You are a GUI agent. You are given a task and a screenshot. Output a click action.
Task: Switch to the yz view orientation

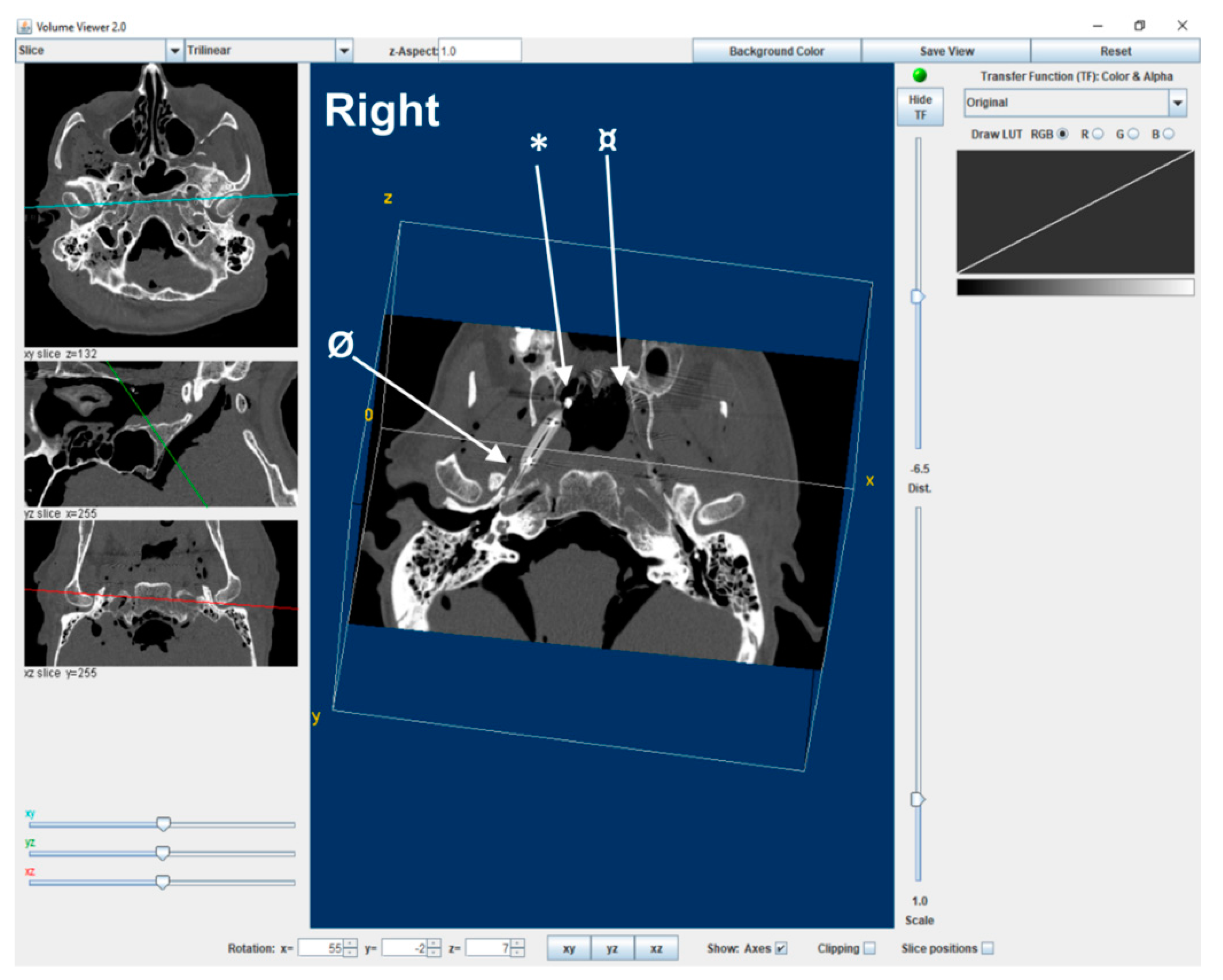pos(612,948)
